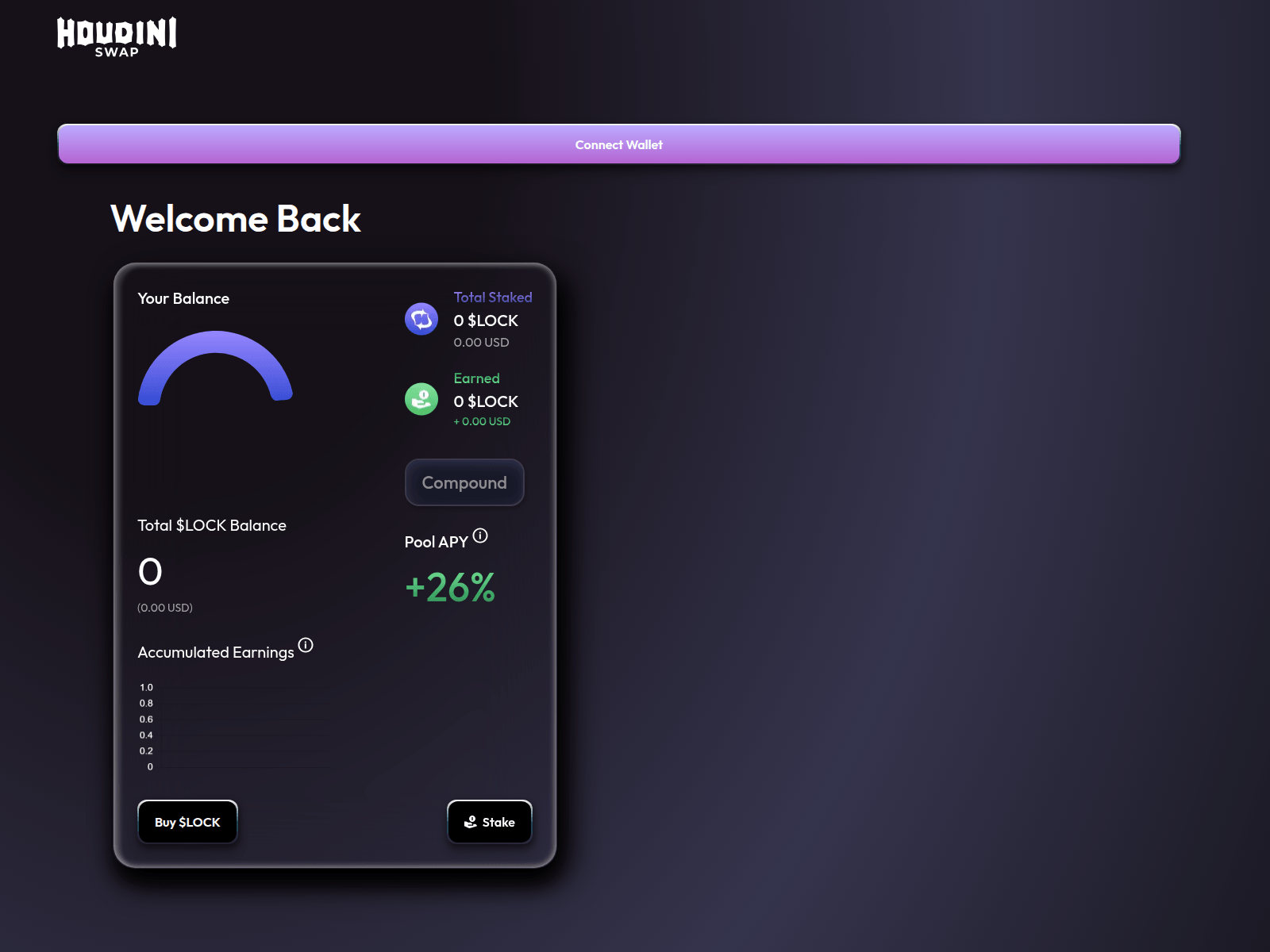Image resolution: width=1270 pixels, height=952 pixels.
Task: Click the Stake button
Action: (490, 822)
